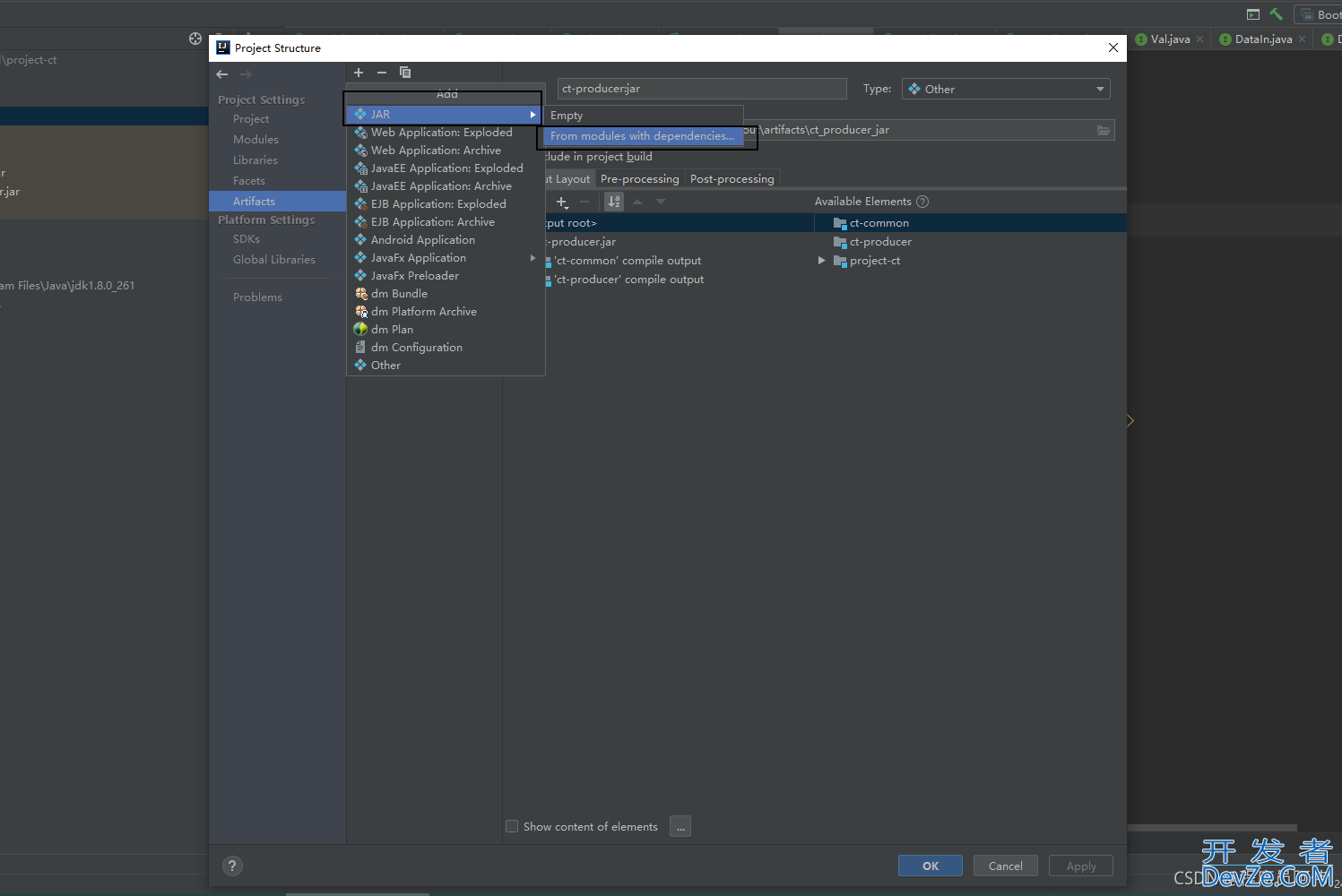Viewport: 1342px width, 896px height.
Task: Click the Apply button
Action: [x=1081, y=866]
